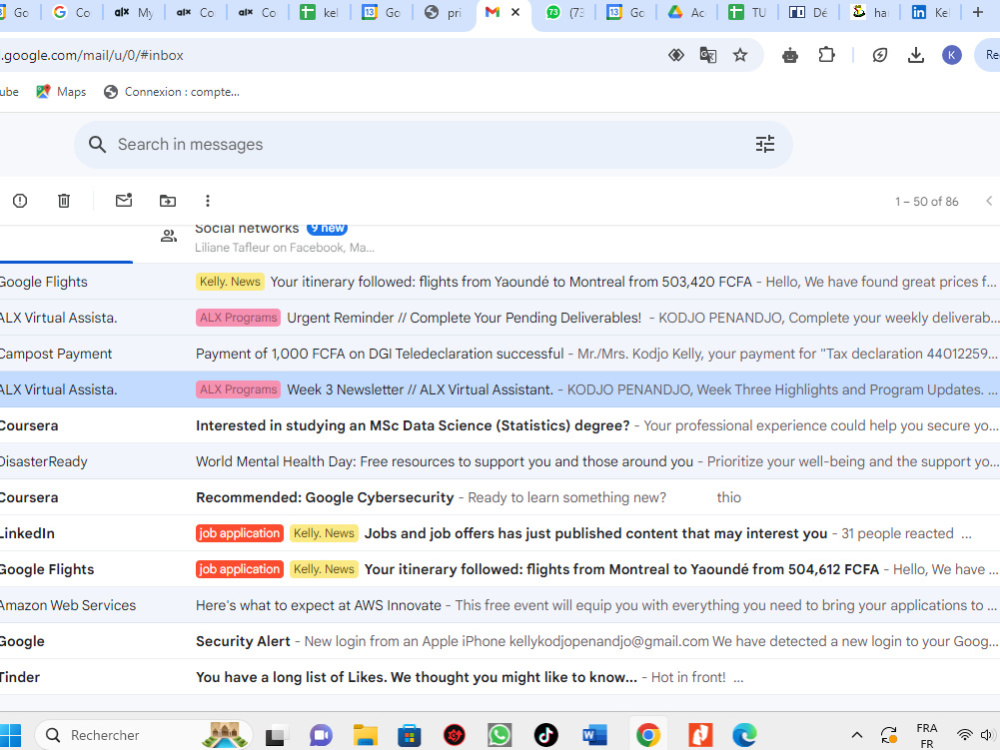The image size is (1000, 750).
Task: Click 'job application' label on LinkedIn email
Action: 239,533
